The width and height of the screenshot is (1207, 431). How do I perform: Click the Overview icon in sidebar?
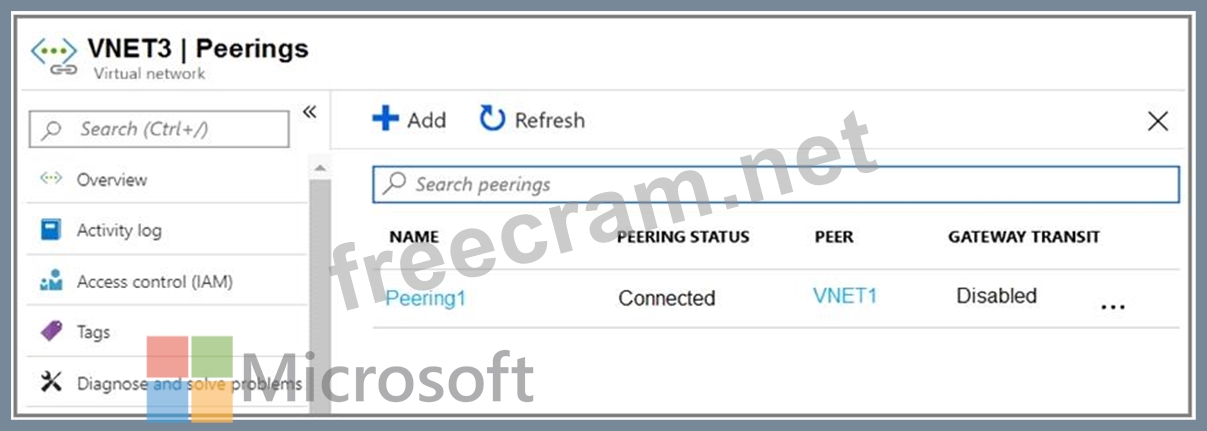coord(51,179)
